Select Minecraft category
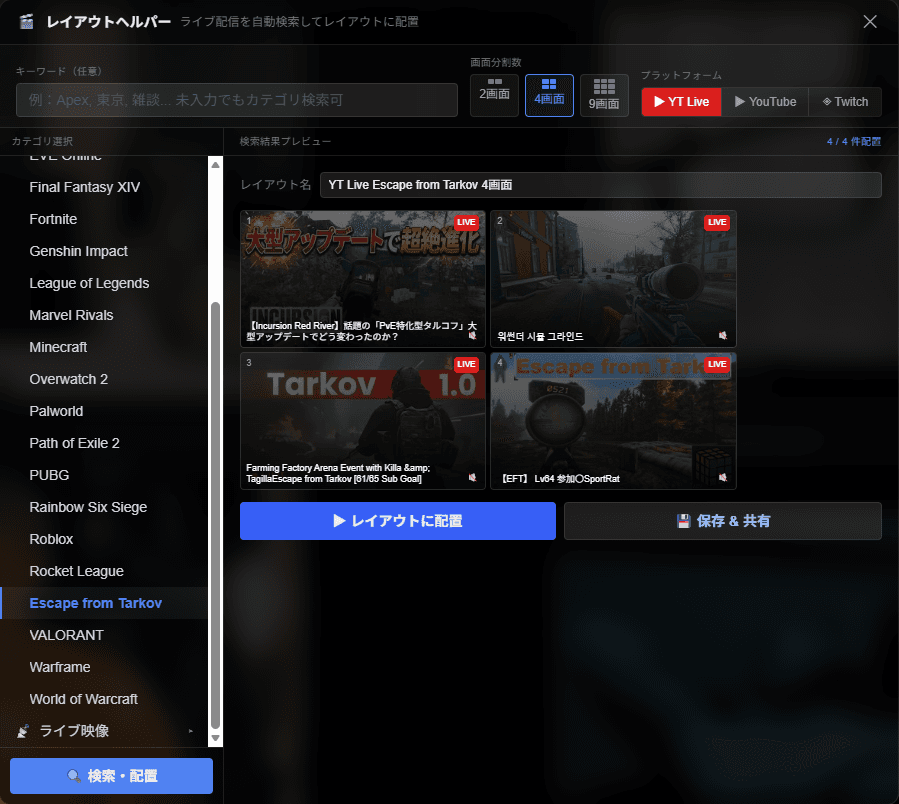Image resolution: width=899 pixels, height=804 pixels. click(x=104, y=348)
